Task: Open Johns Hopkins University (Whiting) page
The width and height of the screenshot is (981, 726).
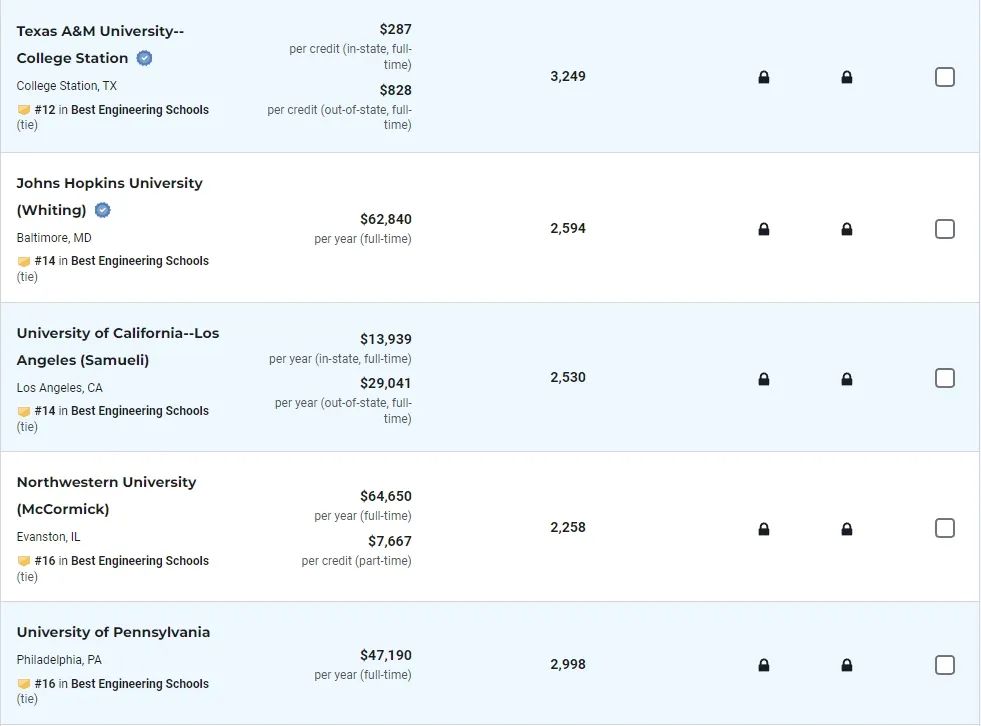Action: point(109,197)
